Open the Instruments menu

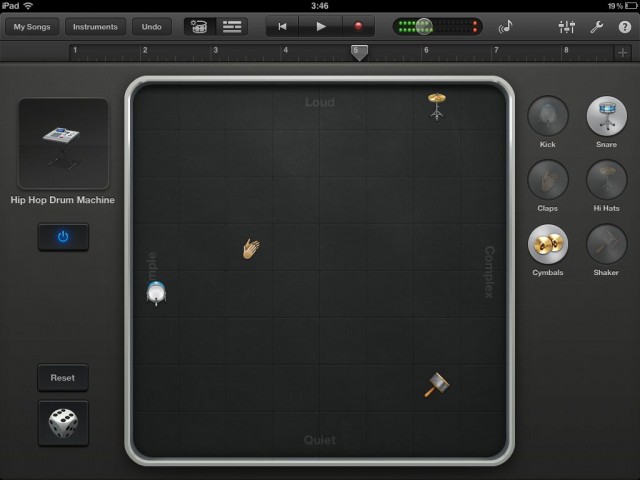(x=96, y=26)
